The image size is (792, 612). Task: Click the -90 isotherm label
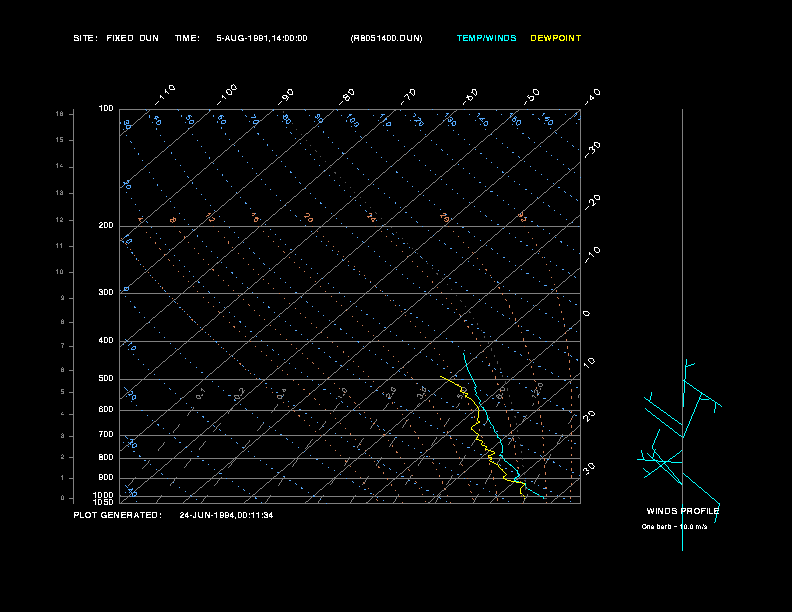[286, 97]
